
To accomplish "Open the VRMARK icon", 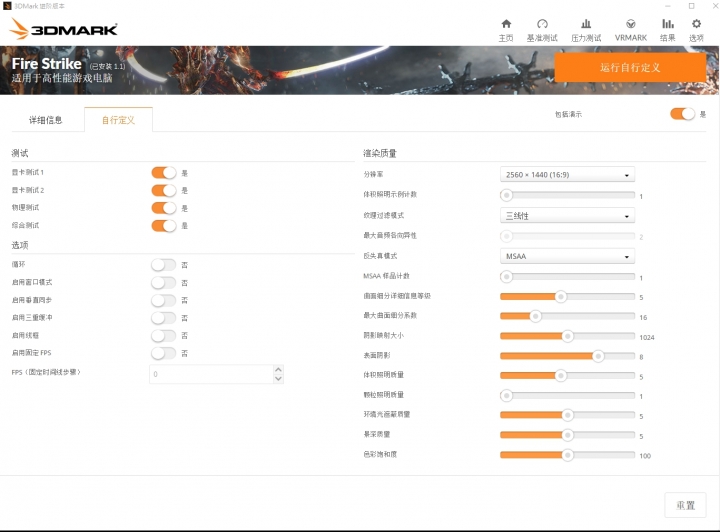I will 630,24.
